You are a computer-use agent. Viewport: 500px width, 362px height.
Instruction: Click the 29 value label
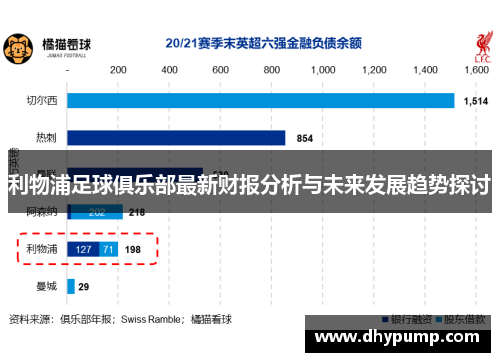83,287
